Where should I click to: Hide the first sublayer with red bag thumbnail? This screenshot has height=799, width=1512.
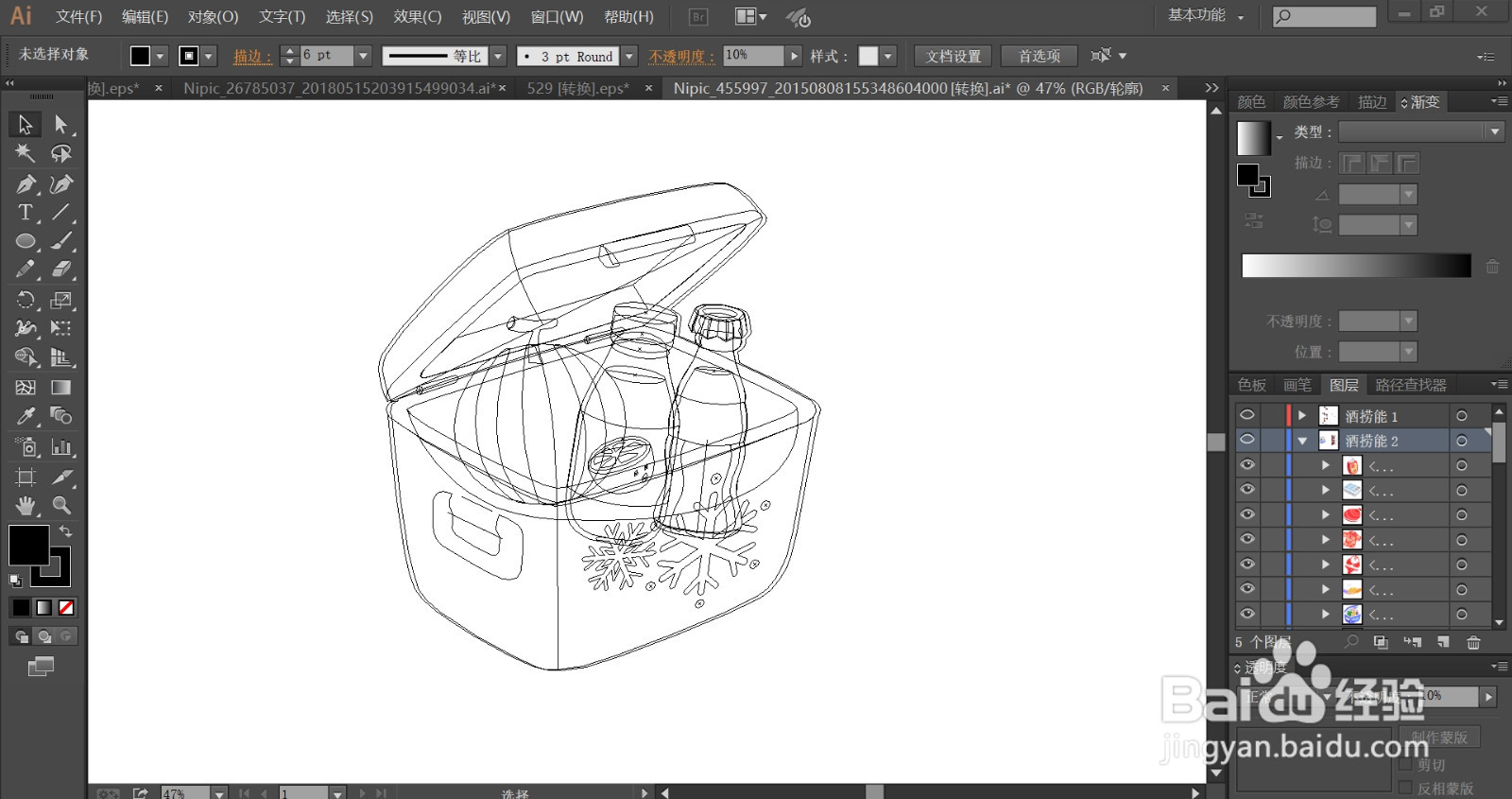click(x=1247, y=465)
